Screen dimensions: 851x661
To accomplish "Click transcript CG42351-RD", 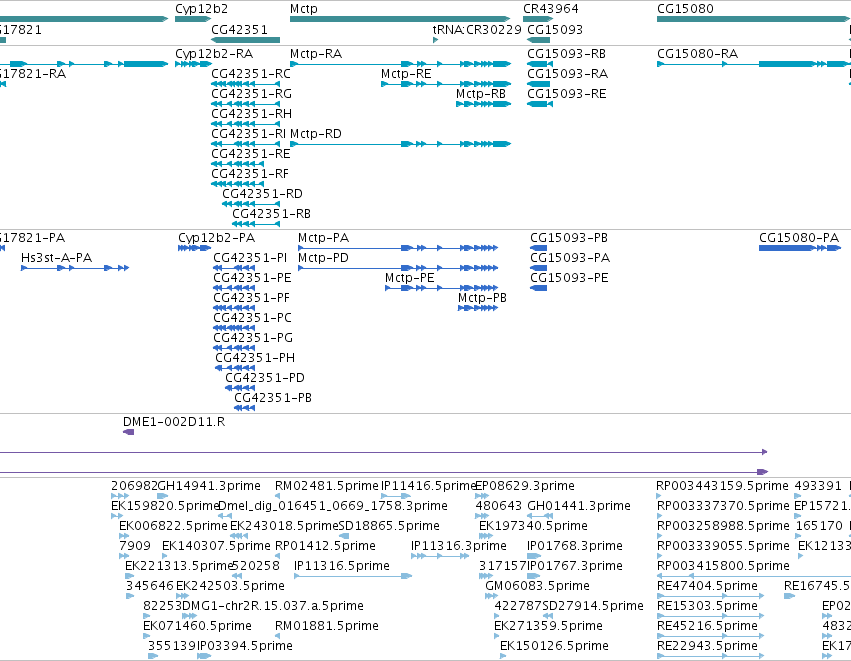I will click(x=262, y=194).
